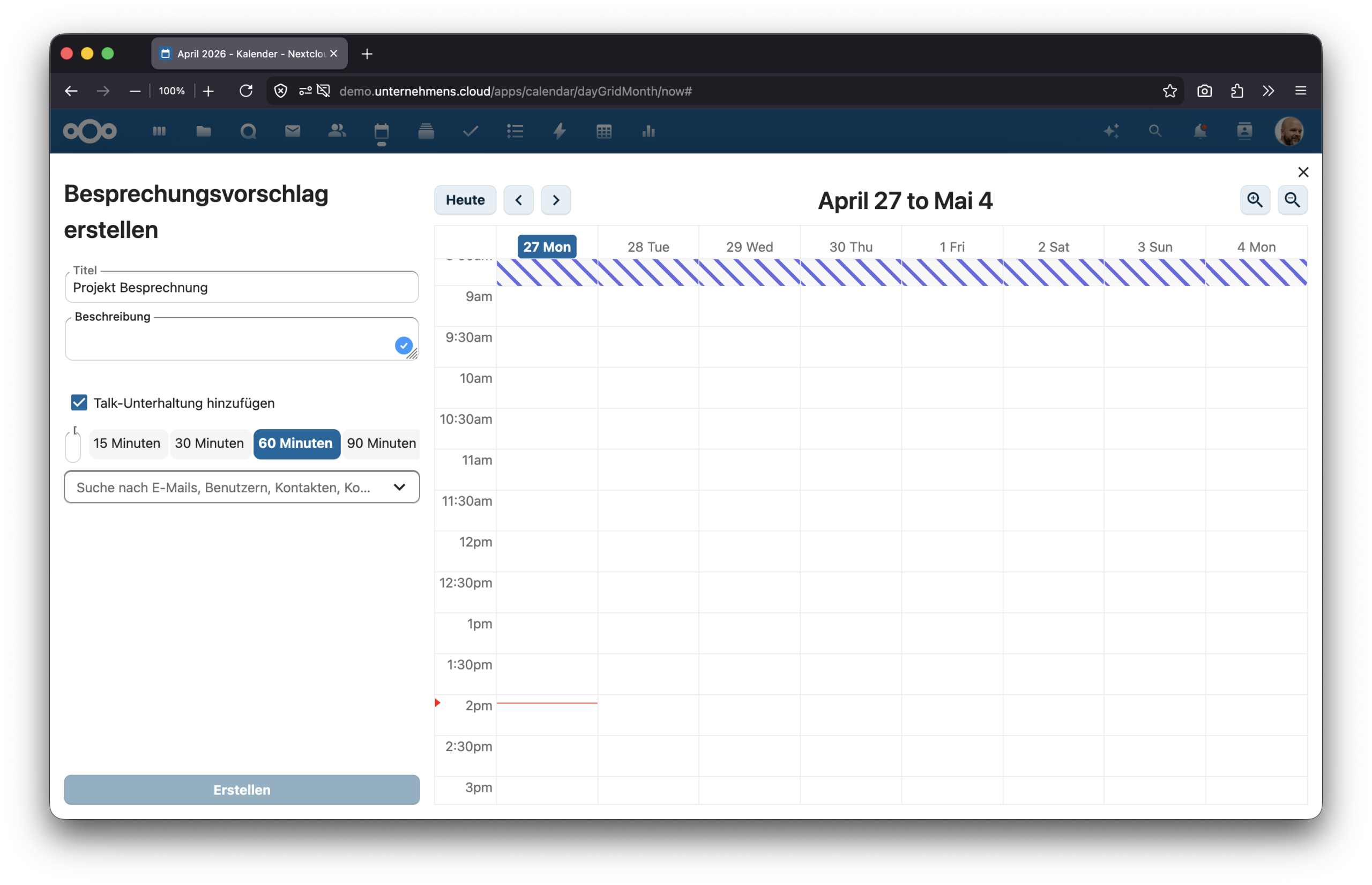The height and width of the screenshot is (885, 1372).
Task: Uncheck Talk-Unterhaltung hinzufügen
Action: (79, 402)
